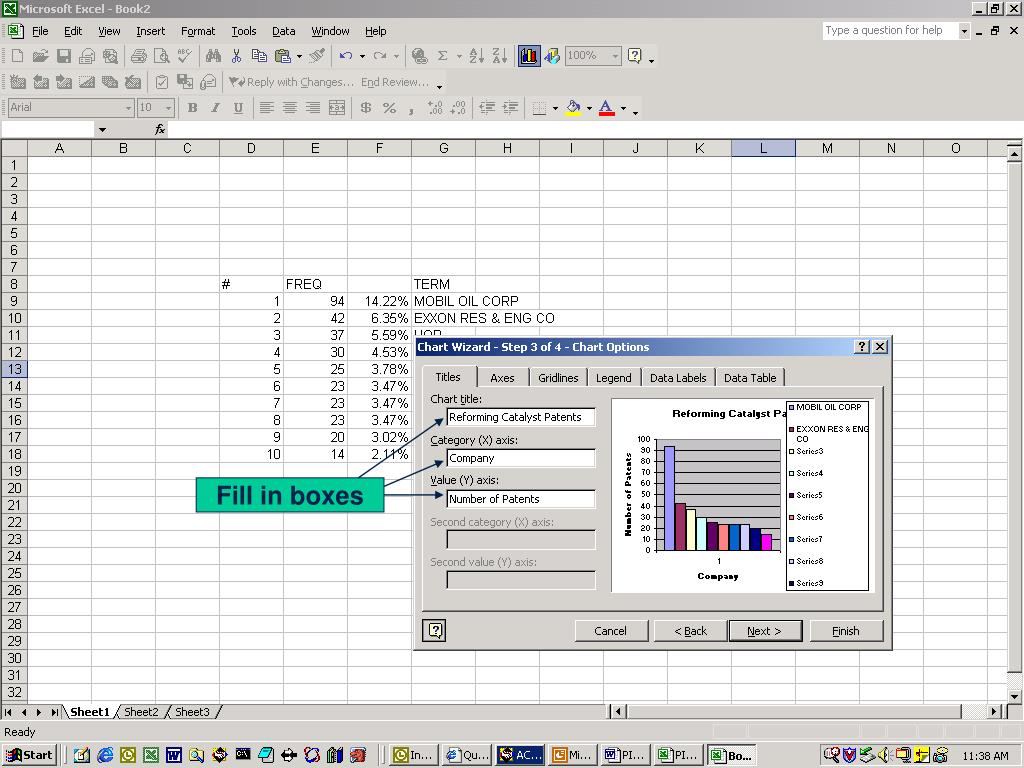The width and height of the screenshot is (1024, 768).
Task: Click the Paste clipboard icon
Action: [x=282, y=56]
